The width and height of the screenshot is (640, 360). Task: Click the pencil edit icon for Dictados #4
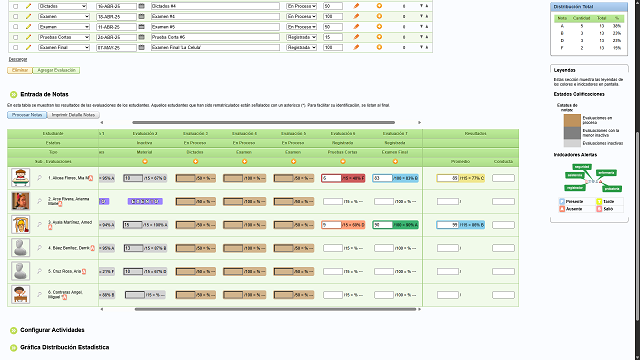click(28, 6)
